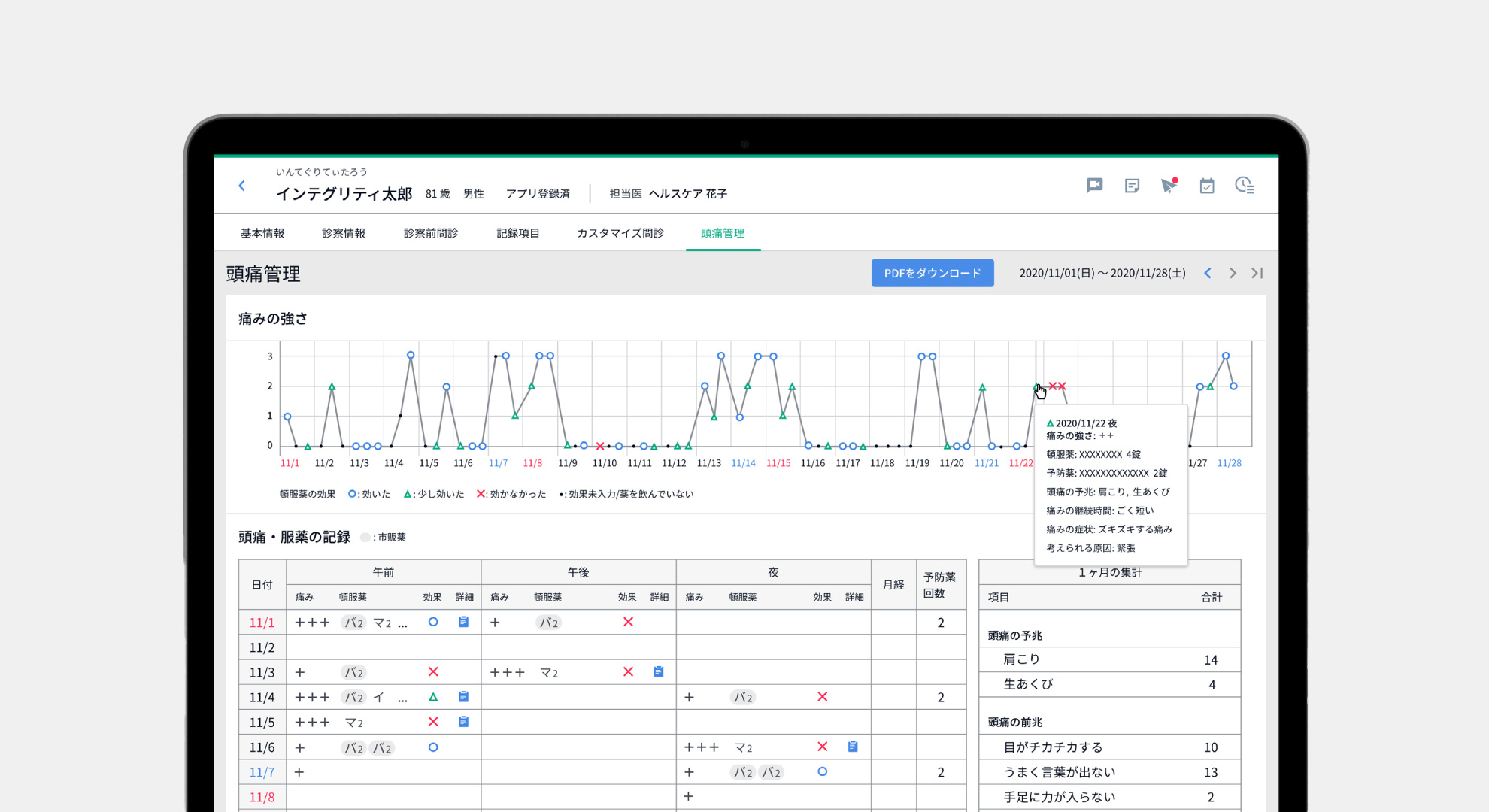Click the back arrow beside patient name
Image resolution: width=1489 pixels, height=812 pixels.
[241, 186]
